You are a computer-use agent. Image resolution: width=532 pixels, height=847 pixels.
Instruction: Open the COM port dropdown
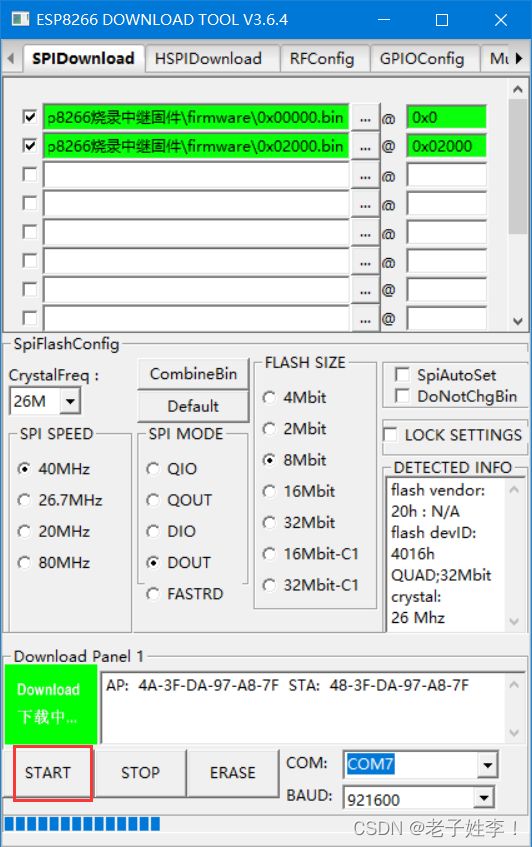pyautogui.click(x=487, y=765)
